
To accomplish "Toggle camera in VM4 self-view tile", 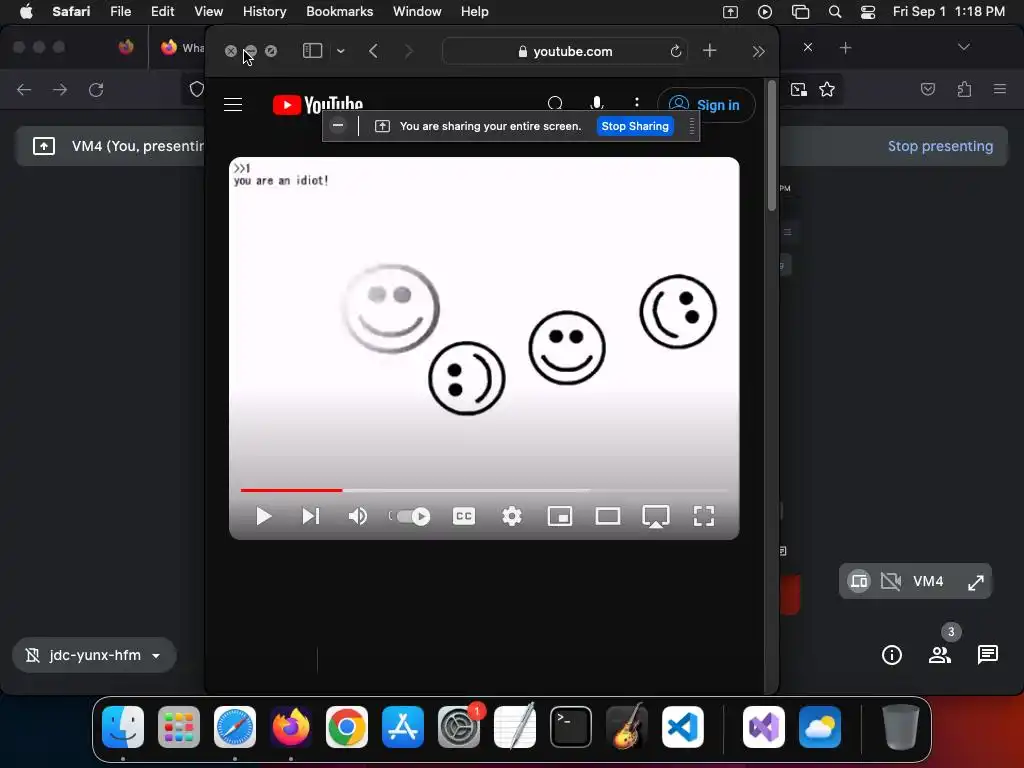I will coord(891,581).
